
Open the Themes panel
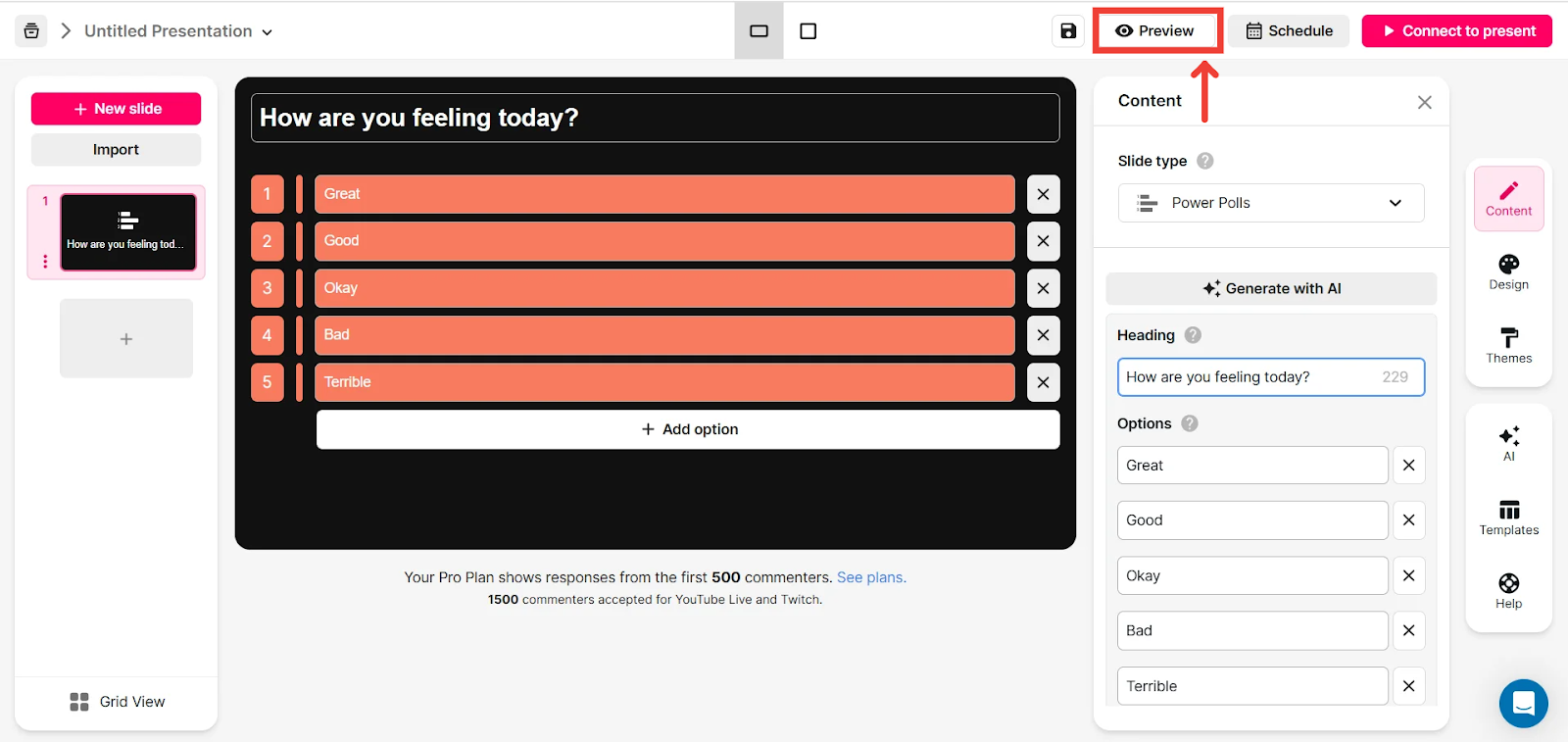click(x=1508, y=346)
